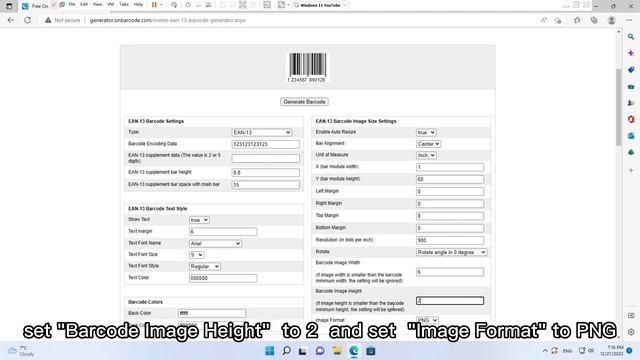Open the Unit of Measure dropdown showing Inch
Viewport: 640px width, 360px height.
coord(426,156)
